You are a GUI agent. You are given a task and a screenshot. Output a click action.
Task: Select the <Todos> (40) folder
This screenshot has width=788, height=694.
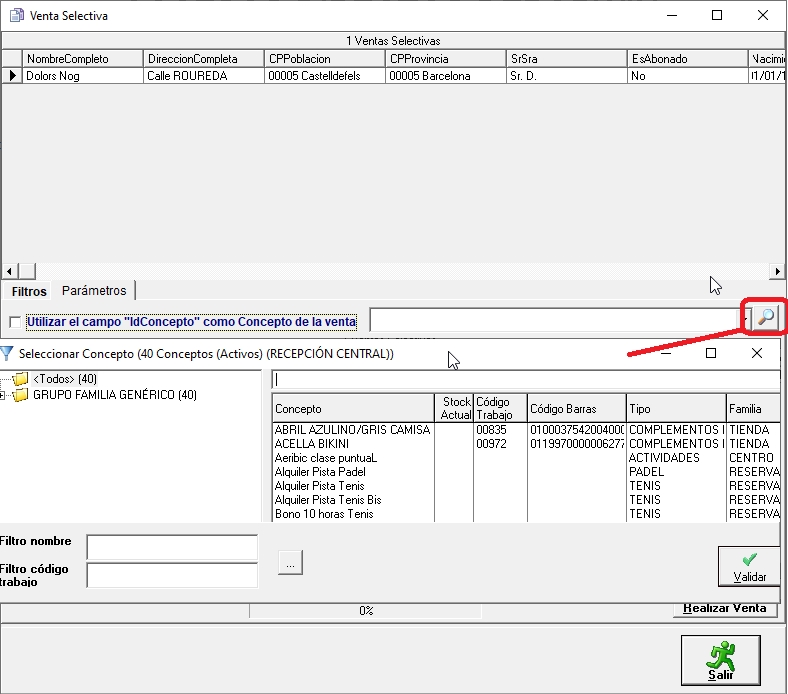tap(65, 379)
